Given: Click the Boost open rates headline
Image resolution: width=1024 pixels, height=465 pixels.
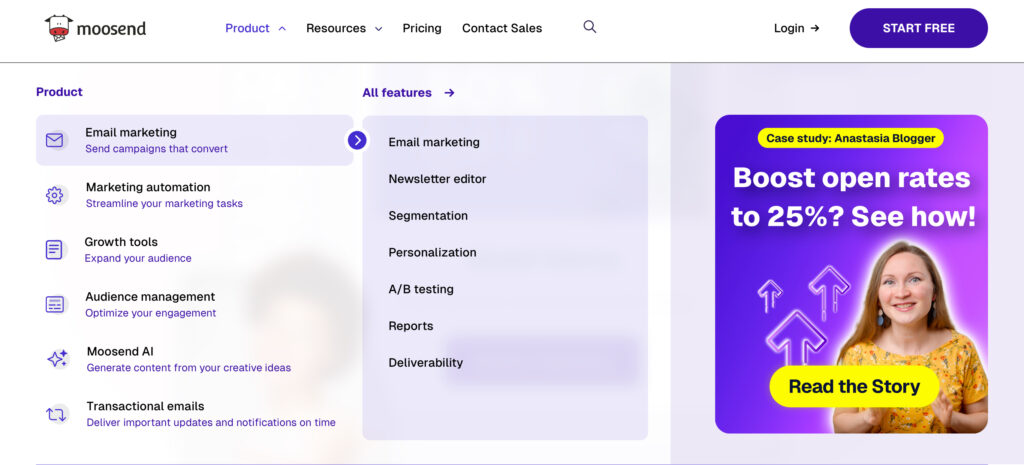Looking at the screenshot, I should pyautogui.click(x=852, y=197).
